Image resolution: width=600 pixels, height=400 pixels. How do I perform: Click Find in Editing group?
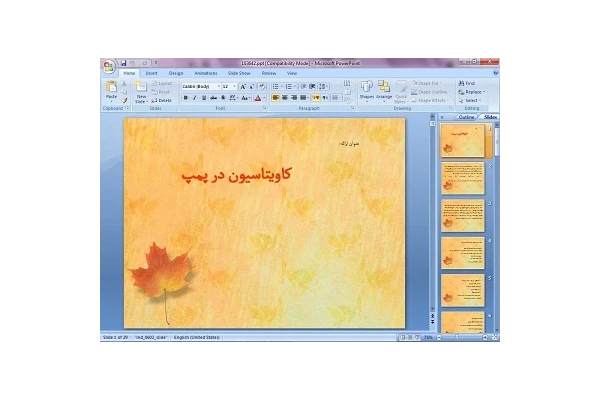467,83
